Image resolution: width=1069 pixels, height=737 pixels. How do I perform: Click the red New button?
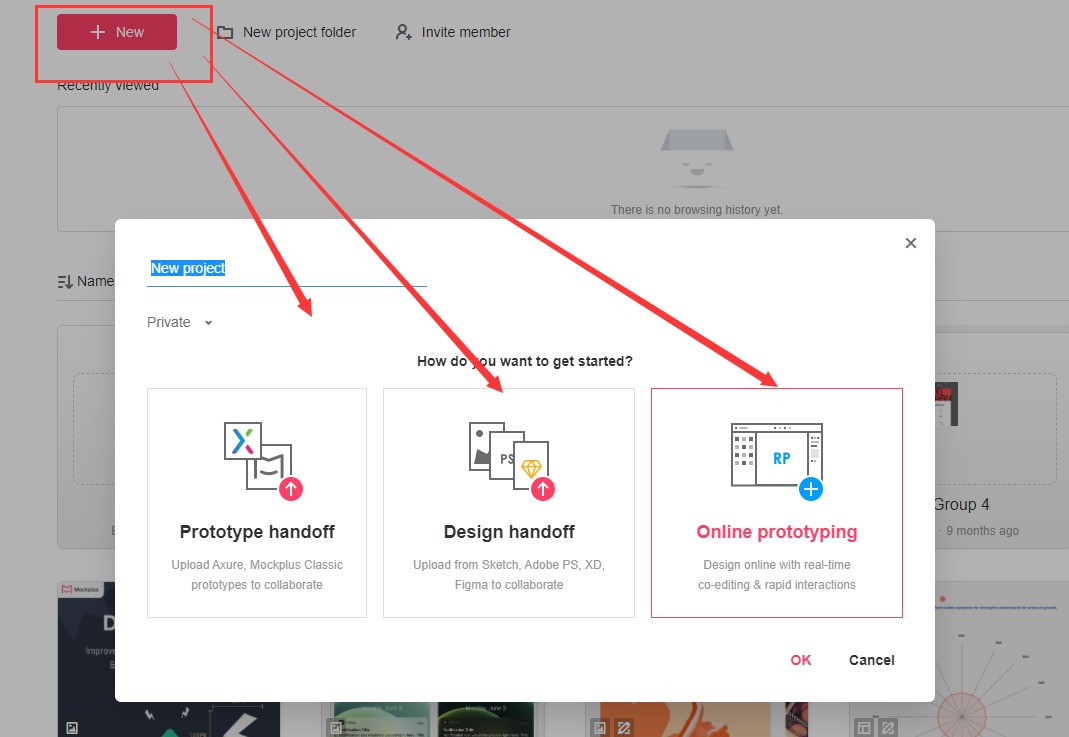(x=117, y=32)
